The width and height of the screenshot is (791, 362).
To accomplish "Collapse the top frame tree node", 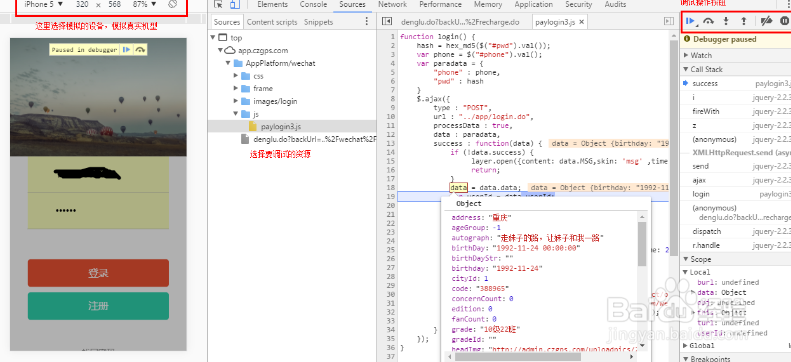I will tap(213, 37).
